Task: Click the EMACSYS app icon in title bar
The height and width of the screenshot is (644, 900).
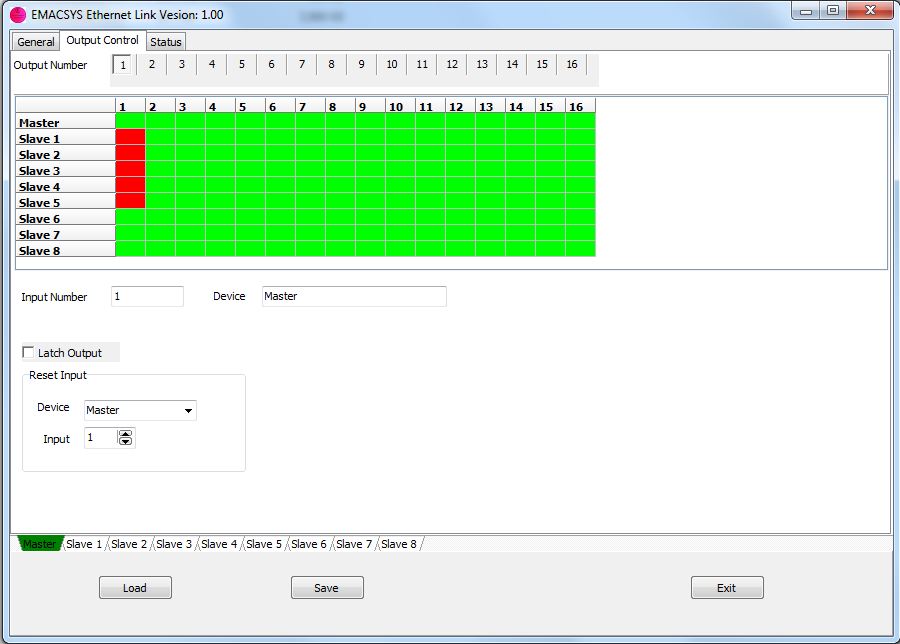Action: click(18, 14)
